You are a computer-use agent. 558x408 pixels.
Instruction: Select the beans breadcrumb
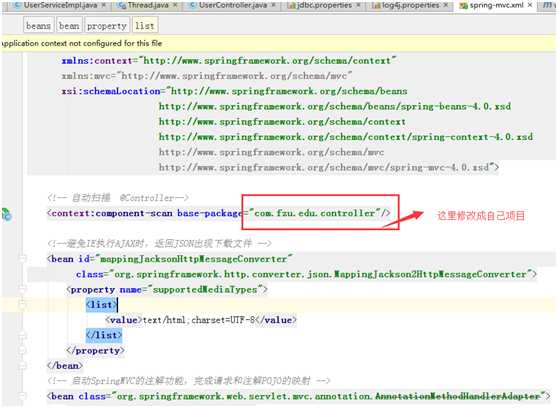(x=38, y=26)
